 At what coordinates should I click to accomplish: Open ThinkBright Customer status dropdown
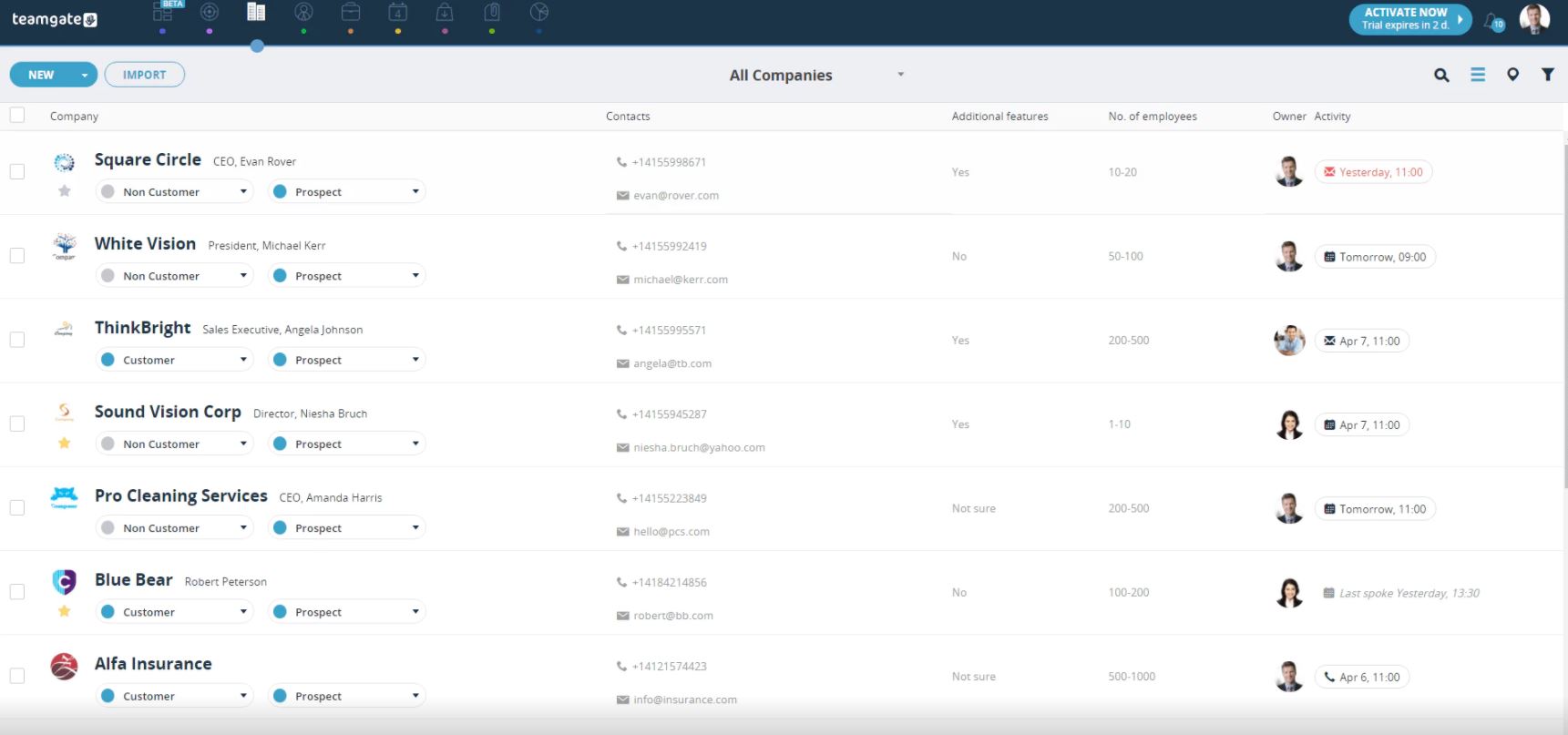coord(174,360)
